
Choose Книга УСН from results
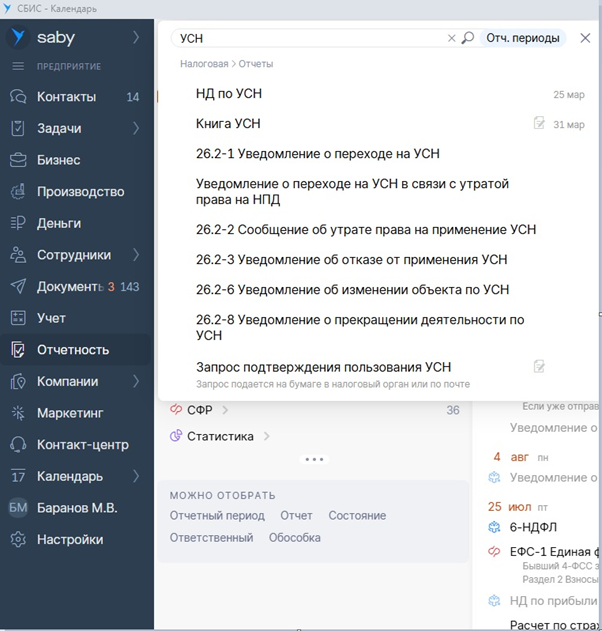[228, 124]
